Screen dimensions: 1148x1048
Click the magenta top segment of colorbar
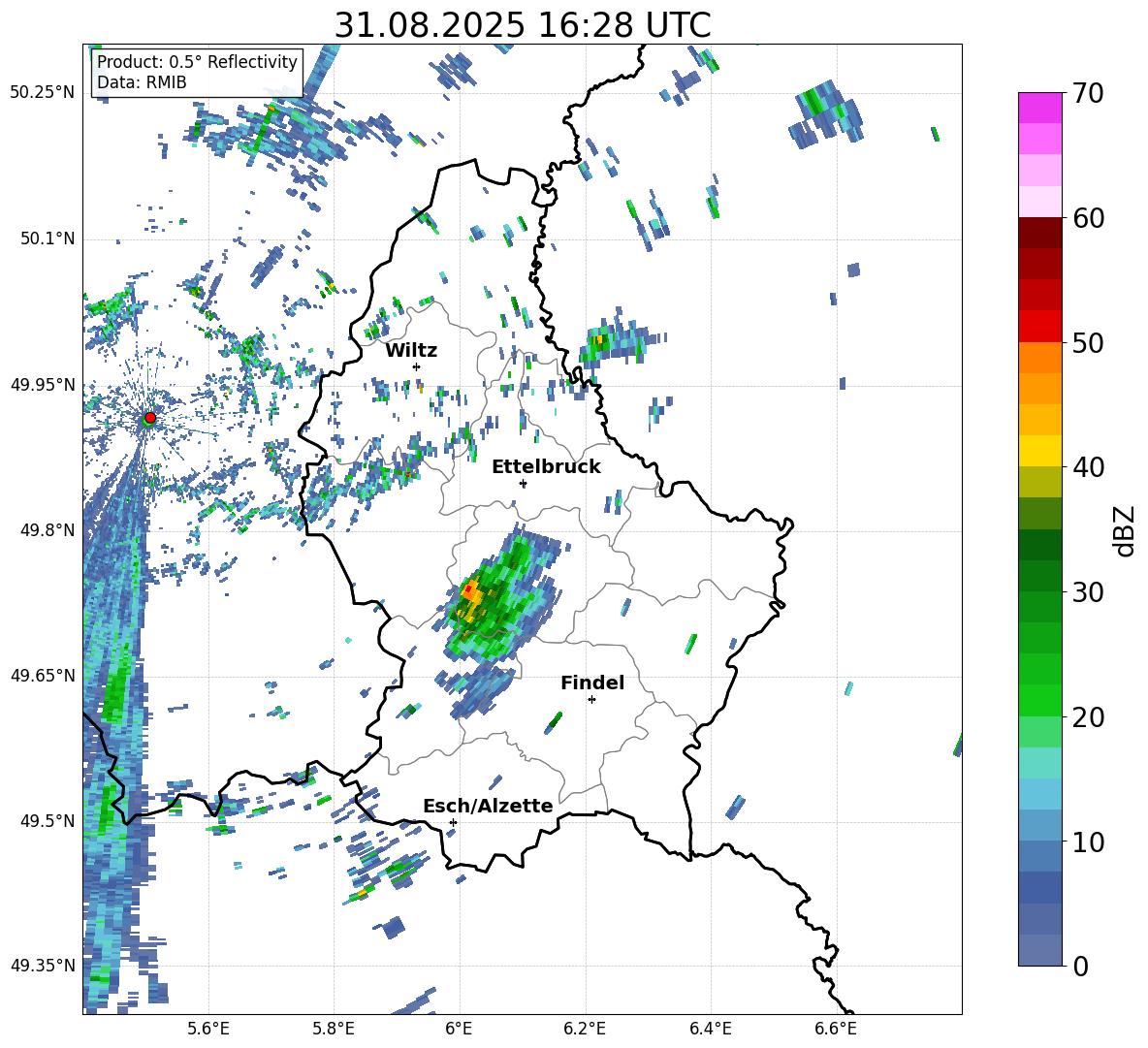(1039, 108)
